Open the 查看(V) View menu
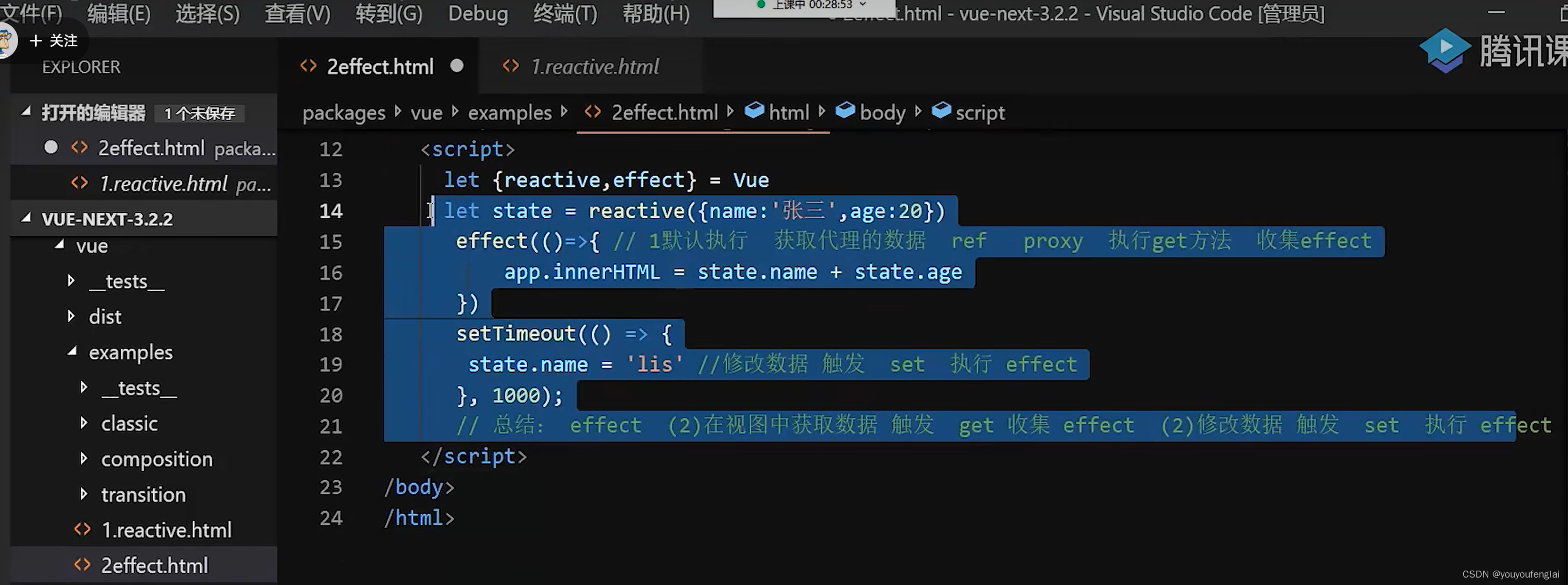This screenshot has height=585, width=1568. click(296, 13)
